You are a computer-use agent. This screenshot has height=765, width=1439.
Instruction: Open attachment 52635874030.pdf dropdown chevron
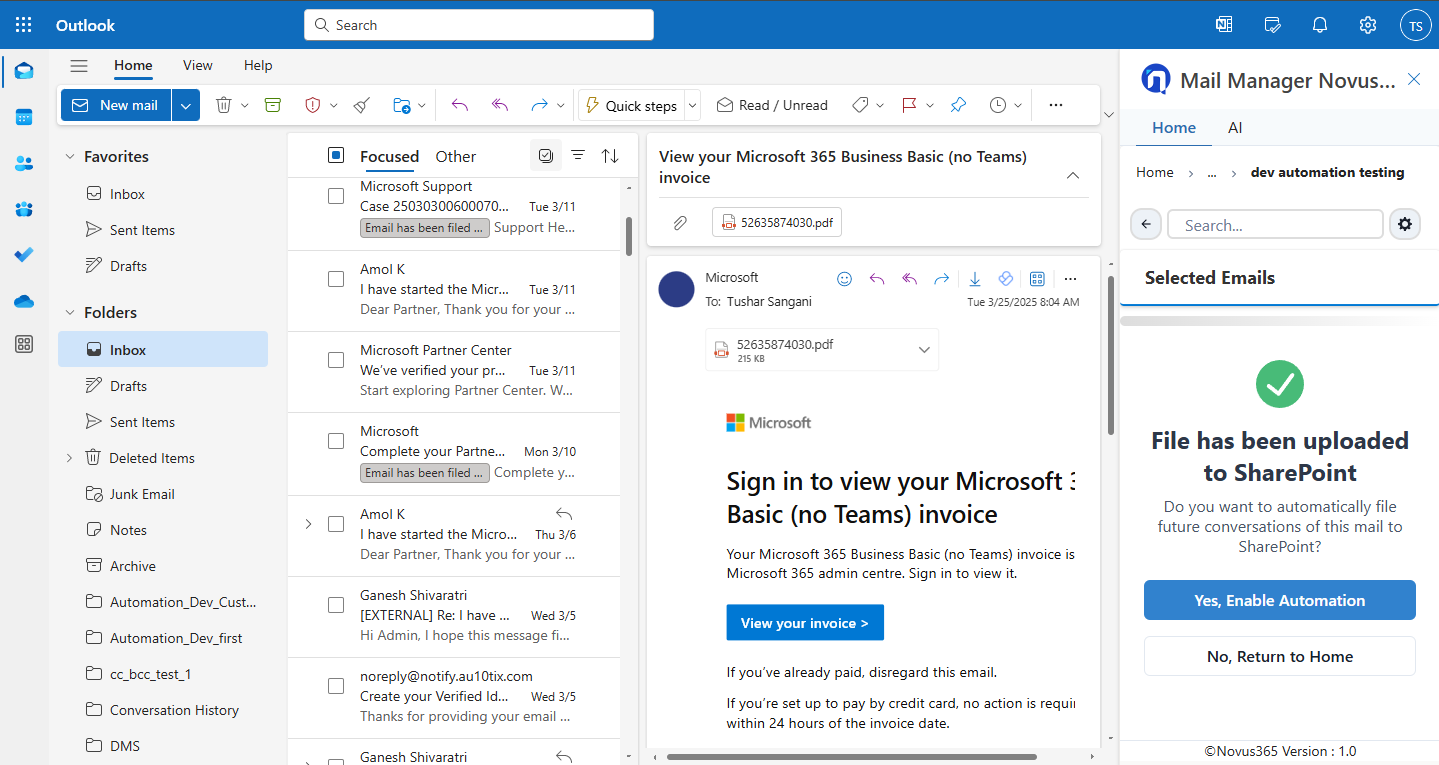coord(924,350)
